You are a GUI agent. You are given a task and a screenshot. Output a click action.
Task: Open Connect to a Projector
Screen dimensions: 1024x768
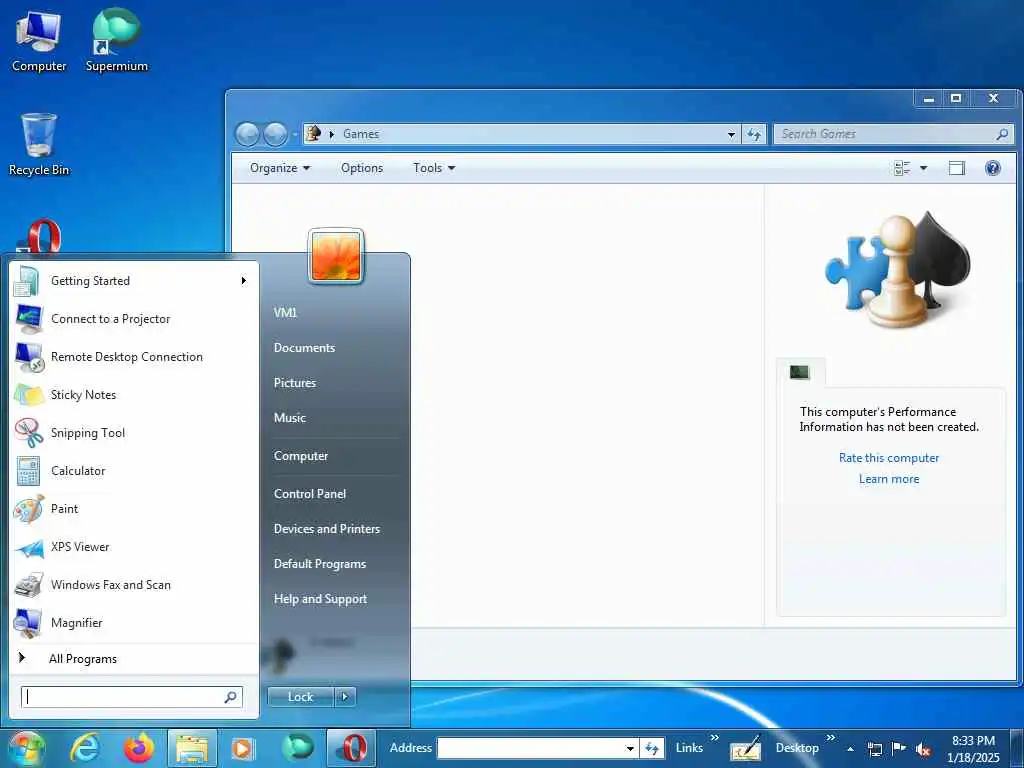(134, 319)
